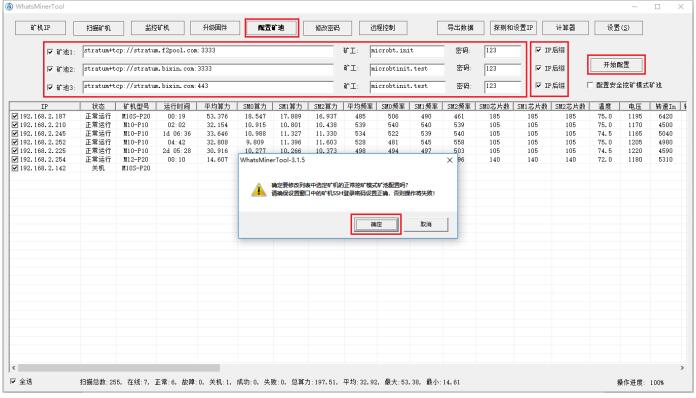
Task: Click pool 3 URL field ending in 443
Action: click(x=208, y=87)
